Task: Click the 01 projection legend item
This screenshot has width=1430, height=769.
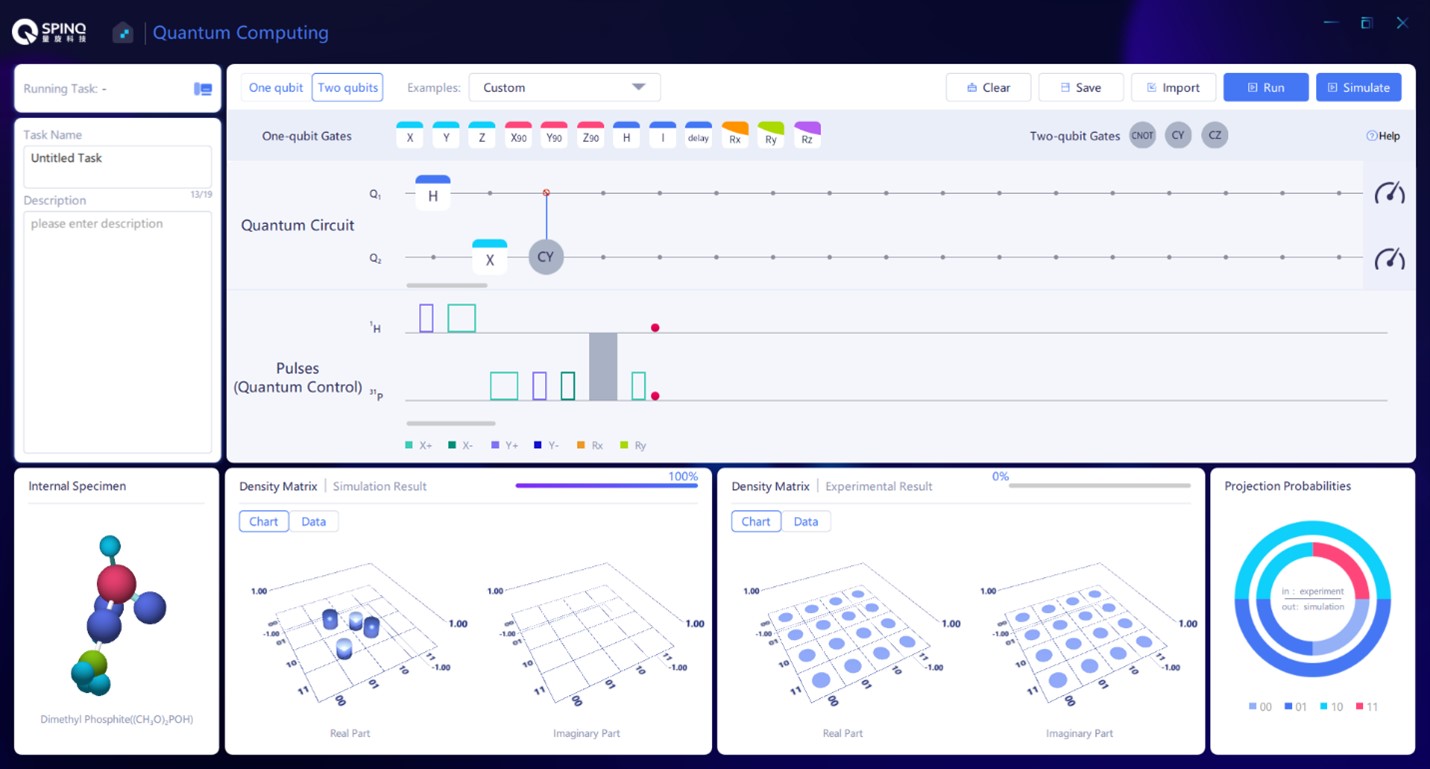Action: [1296, 707]
